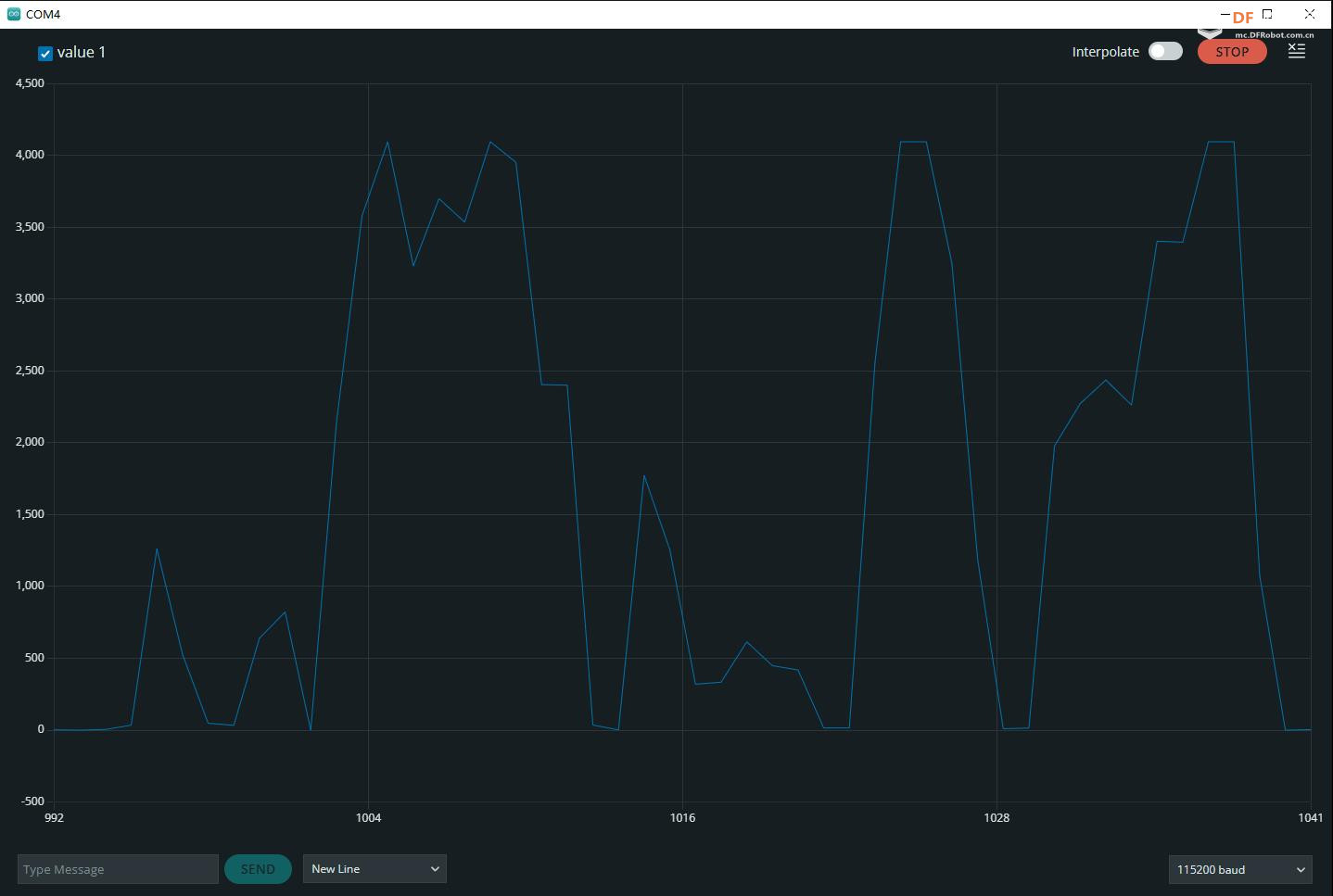
Task: Click the 4,500 y-axis label
Action: click(x=30, y=83)
